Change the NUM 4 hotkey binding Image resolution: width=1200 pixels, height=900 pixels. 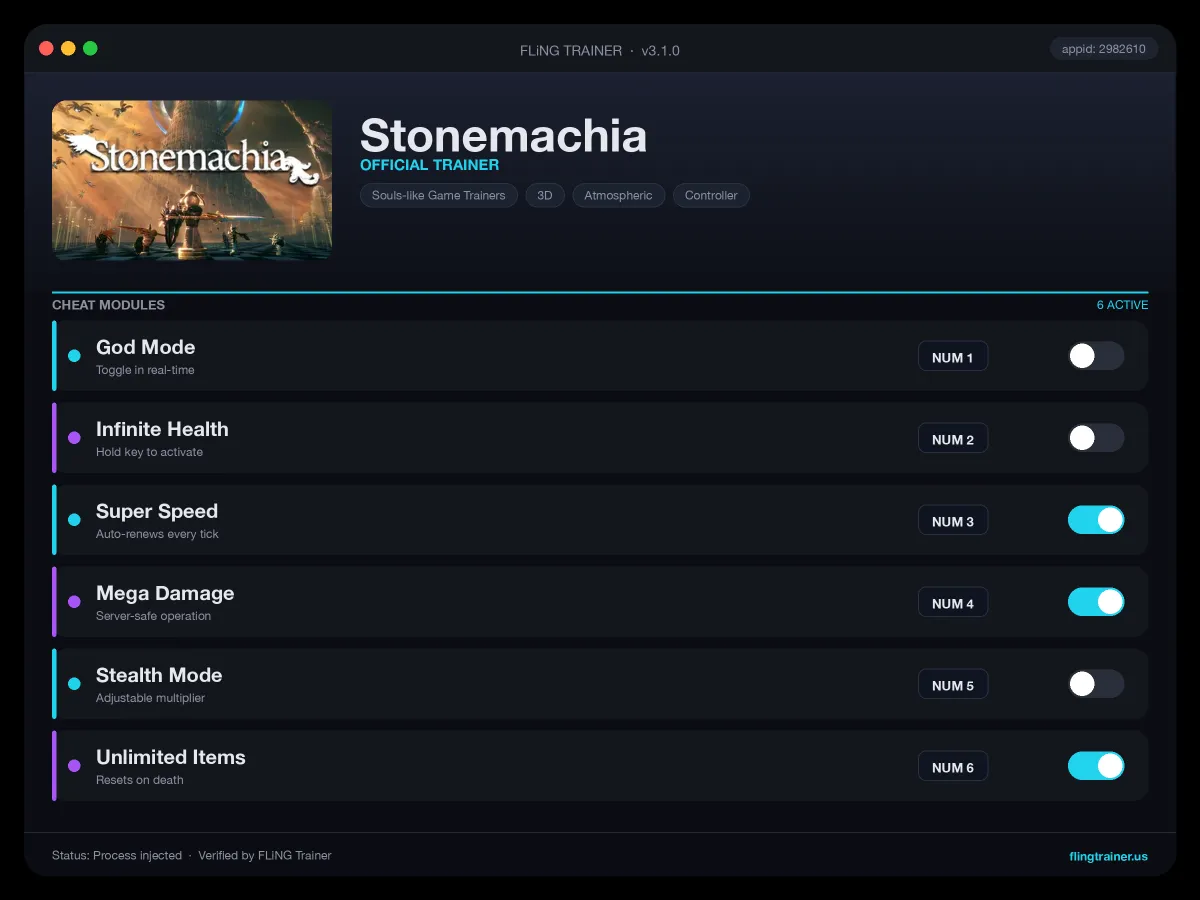953,603
